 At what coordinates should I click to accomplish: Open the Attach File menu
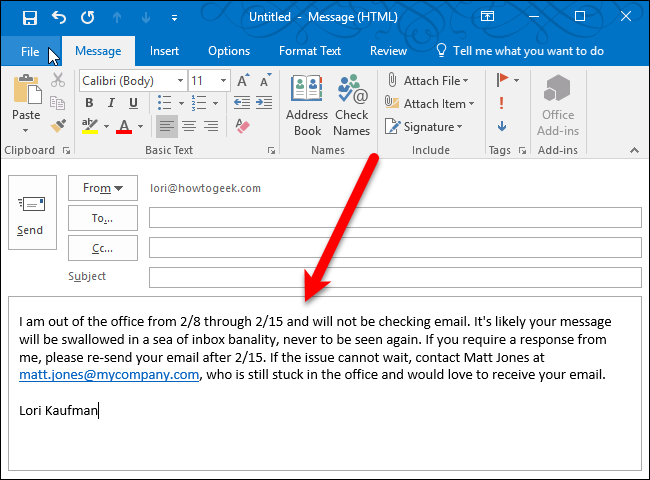tap(428, 80)
